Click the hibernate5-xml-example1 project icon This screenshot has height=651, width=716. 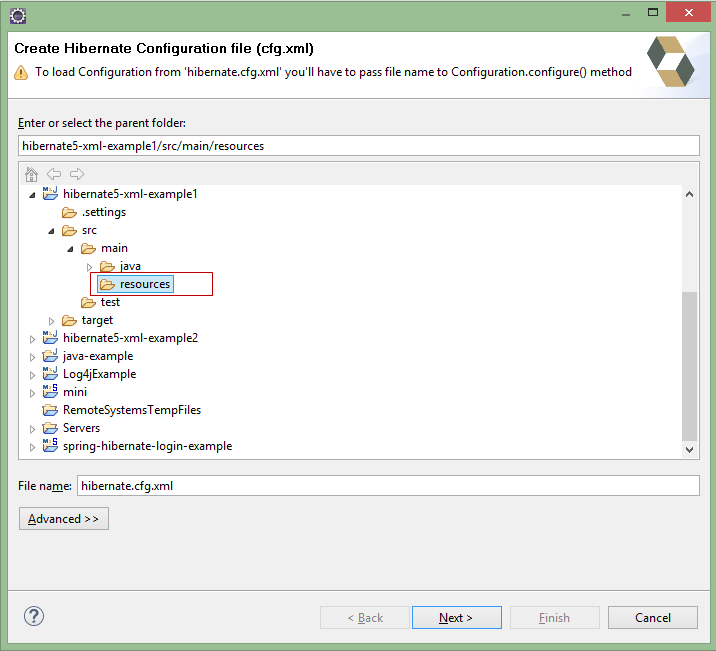pyautogui.click(x=50, y=194)
